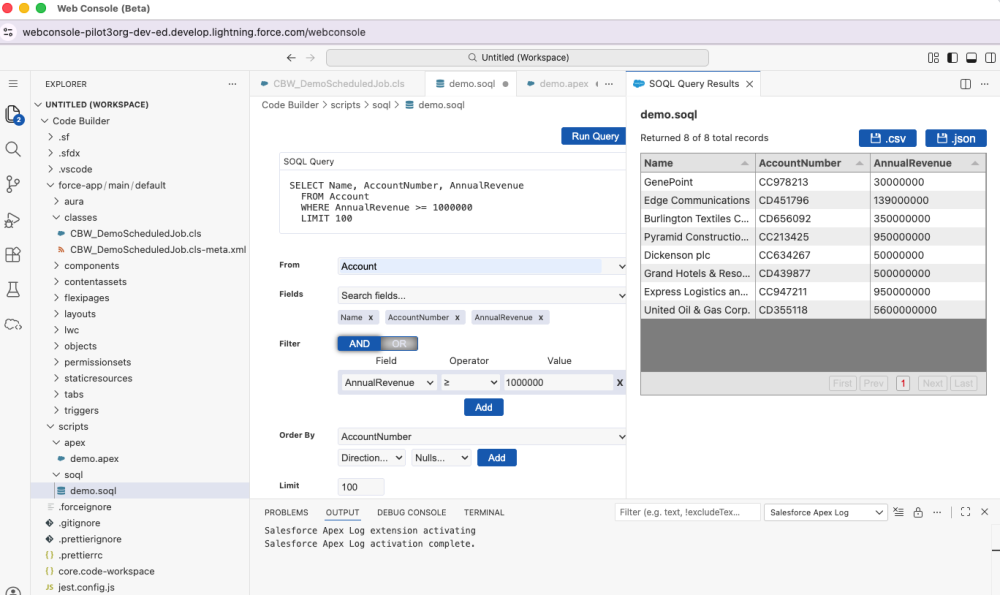Click the Run Query button

tap(593, 135)
